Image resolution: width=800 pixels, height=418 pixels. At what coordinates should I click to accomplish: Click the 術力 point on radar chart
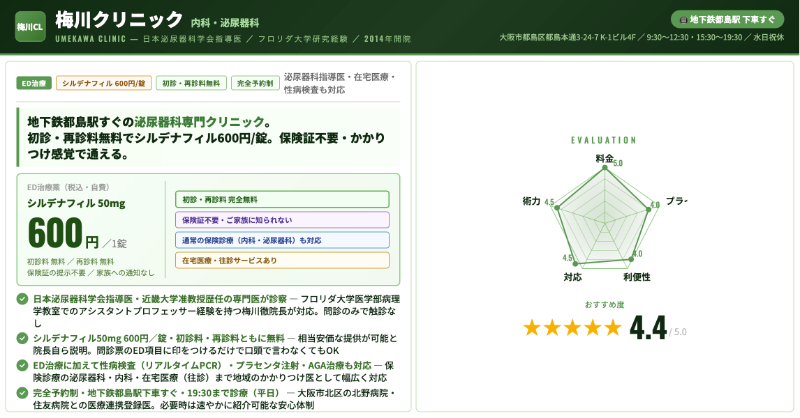(557, 208)
